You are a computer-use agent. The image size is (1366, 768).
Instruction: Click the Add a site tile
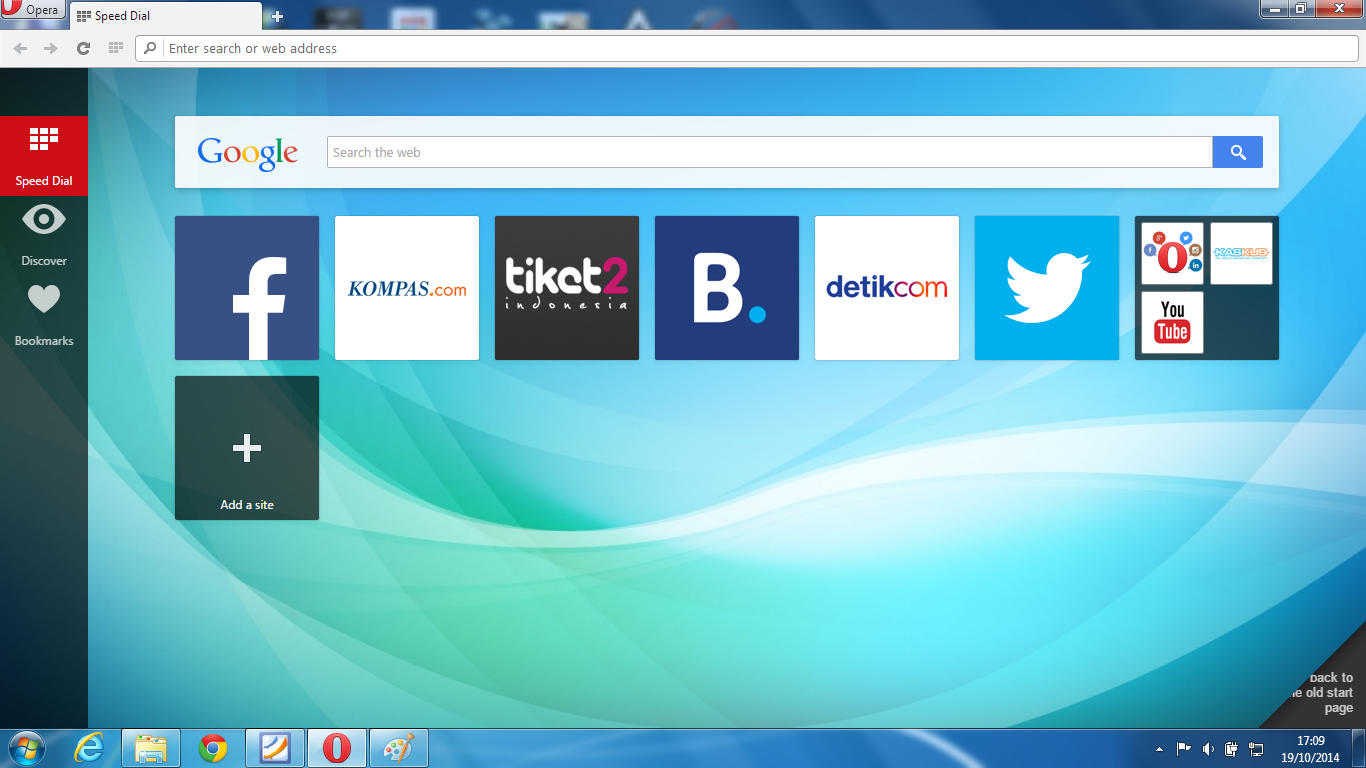[x=247, y=448]
